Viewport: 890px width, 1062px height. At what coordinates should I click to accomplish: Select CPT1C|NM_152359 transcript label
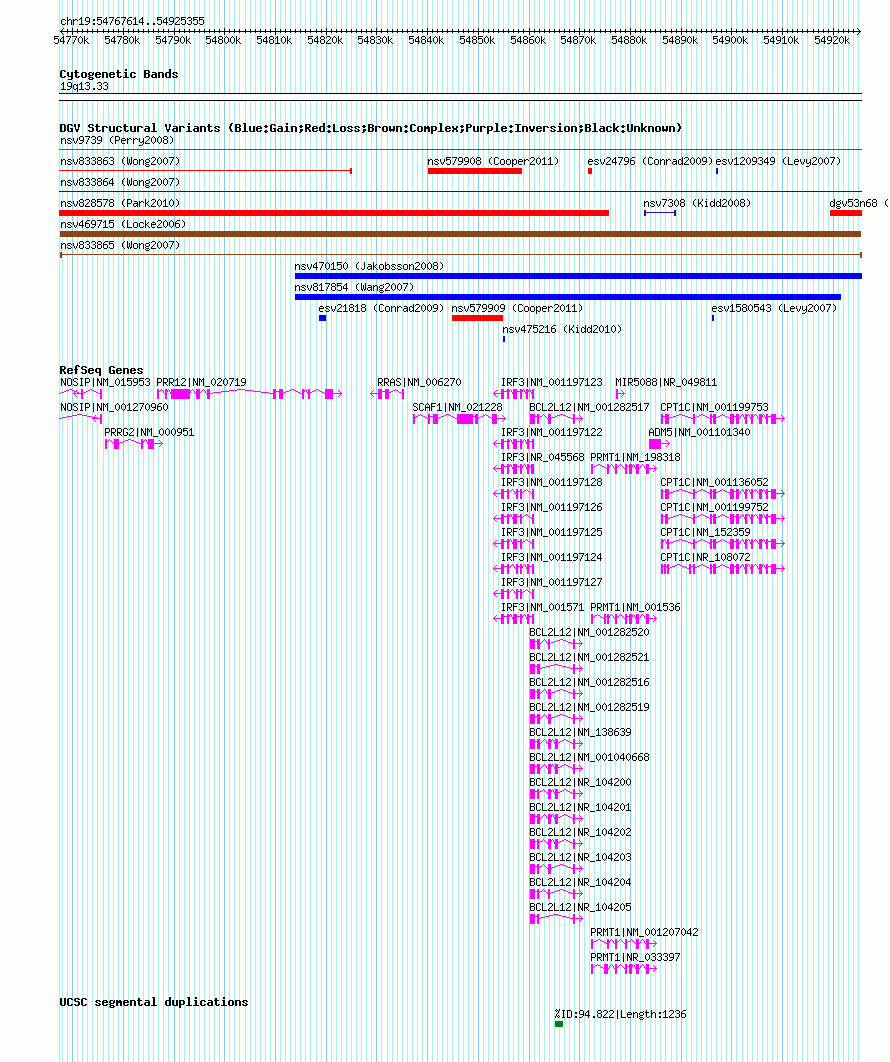(706, 532)
